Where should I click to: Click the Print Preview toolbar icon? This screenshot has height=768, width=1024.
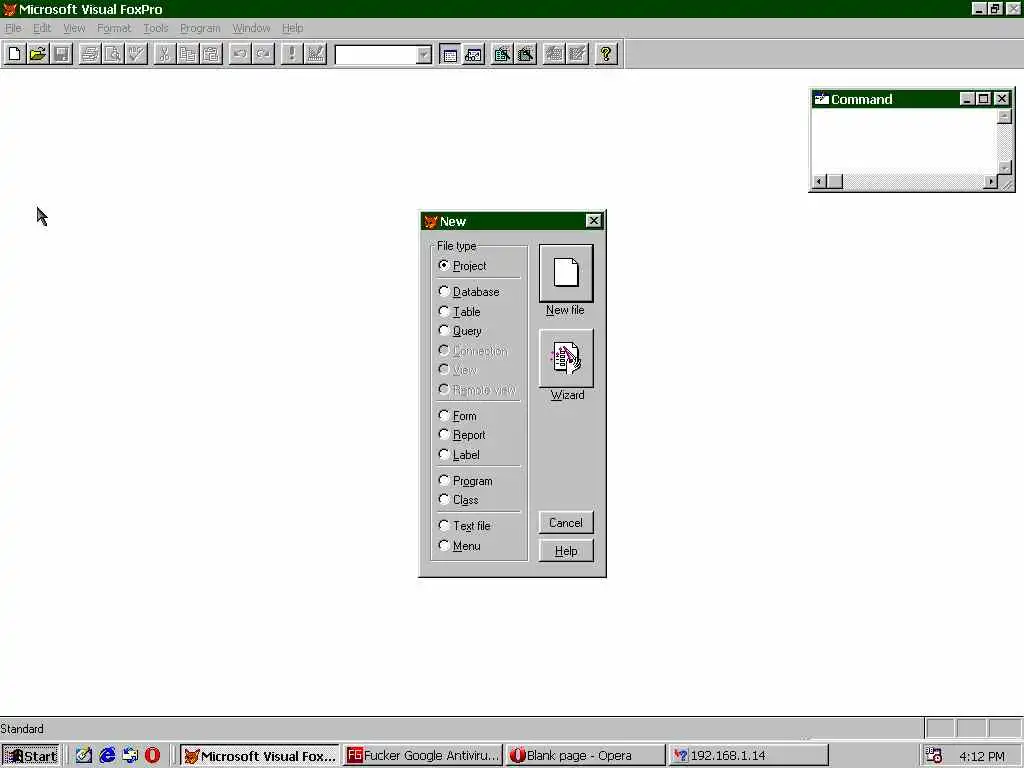pyautogui.click(x=113, y=54)
